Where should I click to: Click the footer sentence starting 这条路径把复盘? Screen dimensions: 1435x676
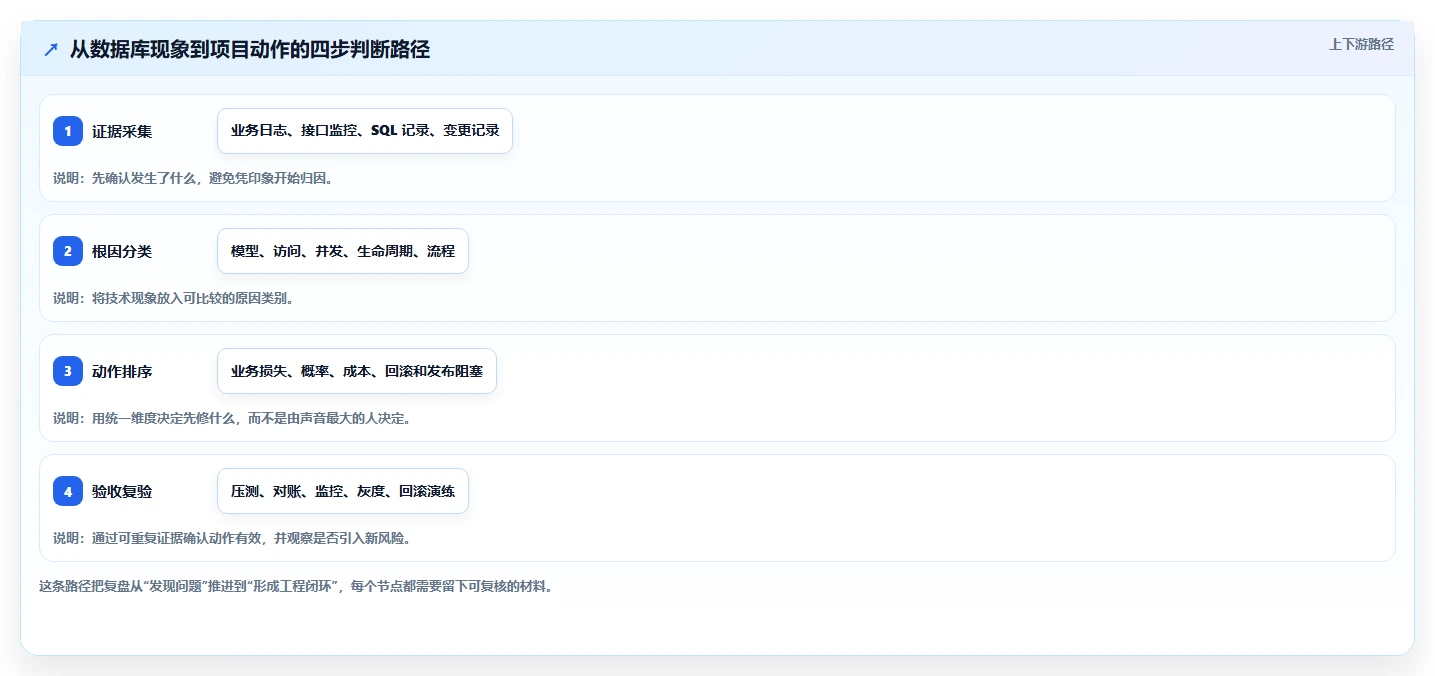coord(296,586)
